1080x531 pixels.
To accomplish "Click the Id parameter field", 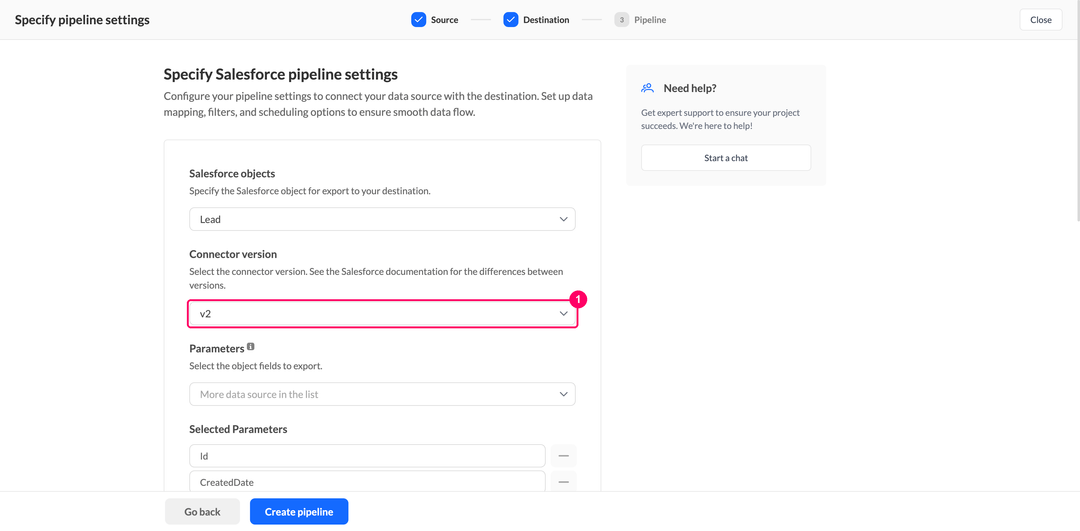I will click(x=368, y=456).
